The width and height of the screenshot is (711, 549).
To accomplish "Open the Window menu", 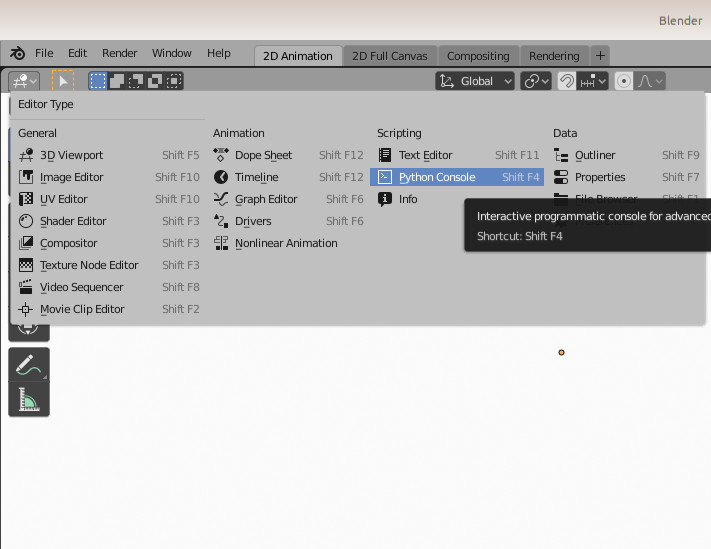I will tap(171, 53).
